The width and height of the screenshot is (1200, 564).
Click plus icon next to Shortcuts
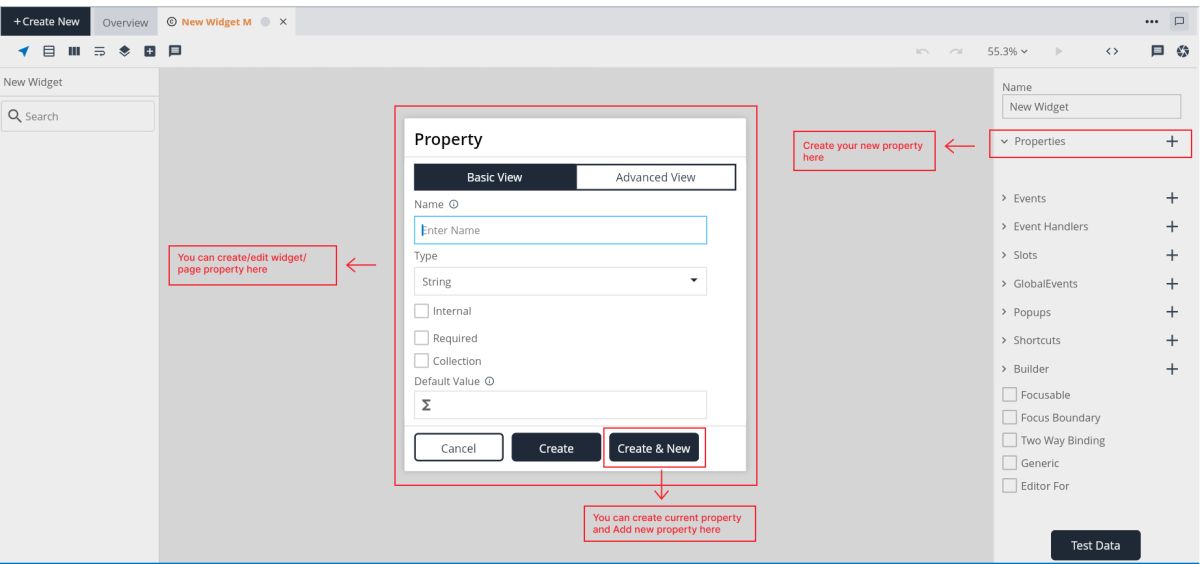[x=1172, y=340]
